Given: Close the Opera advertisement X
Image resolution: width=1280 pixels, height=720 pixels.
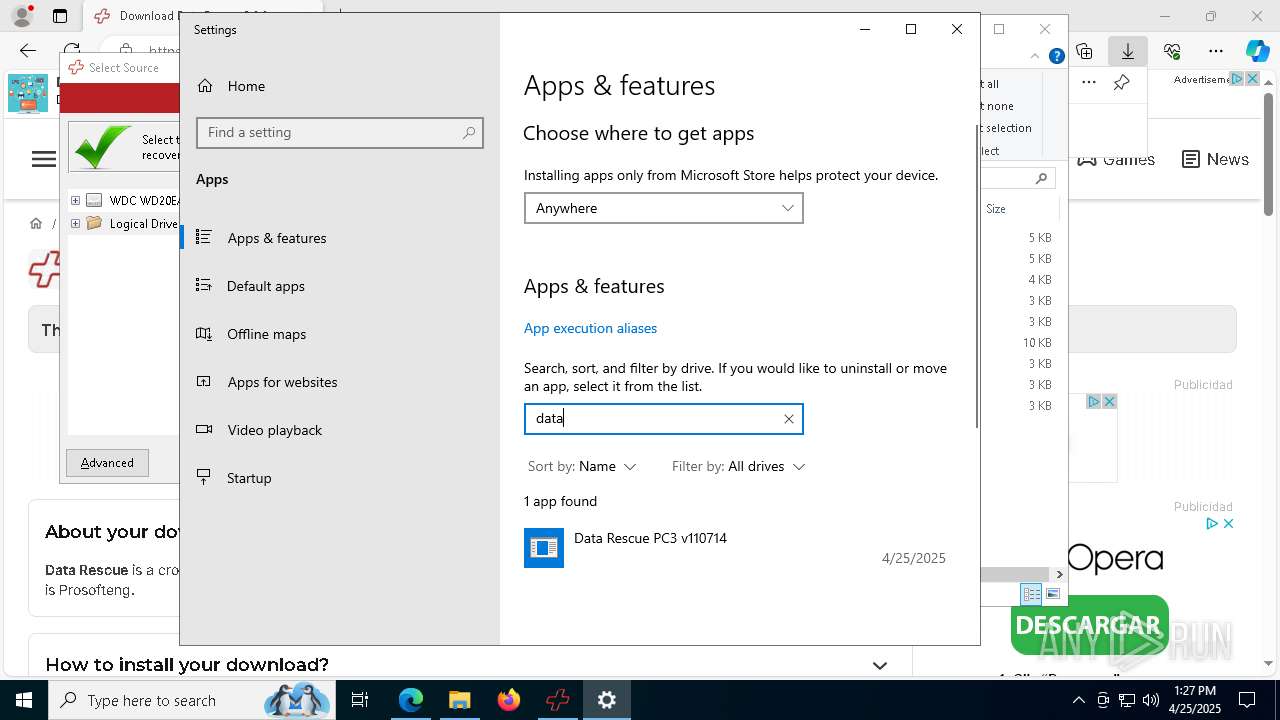Looking at the screenshot, I should tap(1228, 523).
